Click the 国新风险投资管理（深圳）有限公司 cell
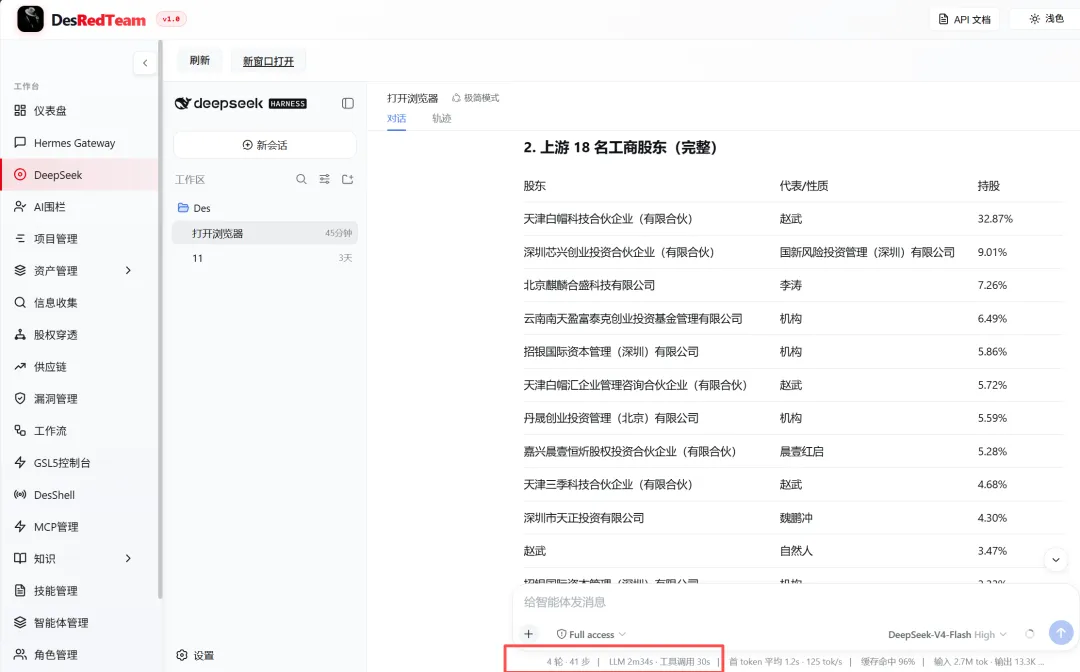The height and width of the screenshot is (672, 1080). click(867, 252)
